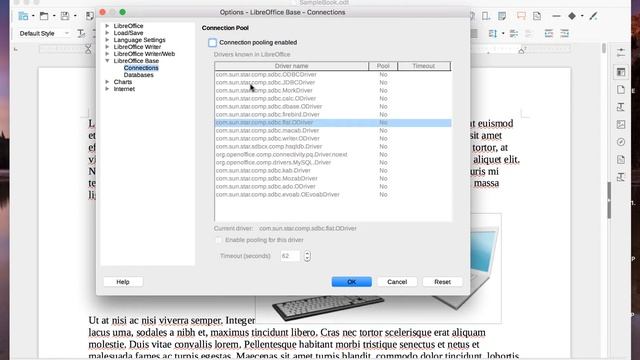Select the firebird.Driver row in drivers list

pos(333,114)
